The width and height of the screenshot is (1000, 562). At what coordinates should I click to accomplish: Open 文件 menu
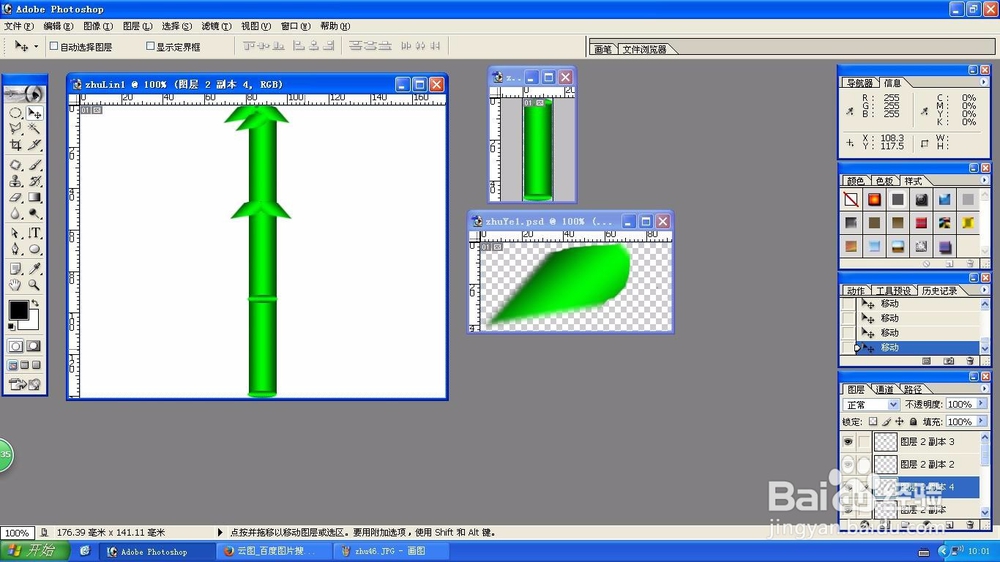coord(18,26)
